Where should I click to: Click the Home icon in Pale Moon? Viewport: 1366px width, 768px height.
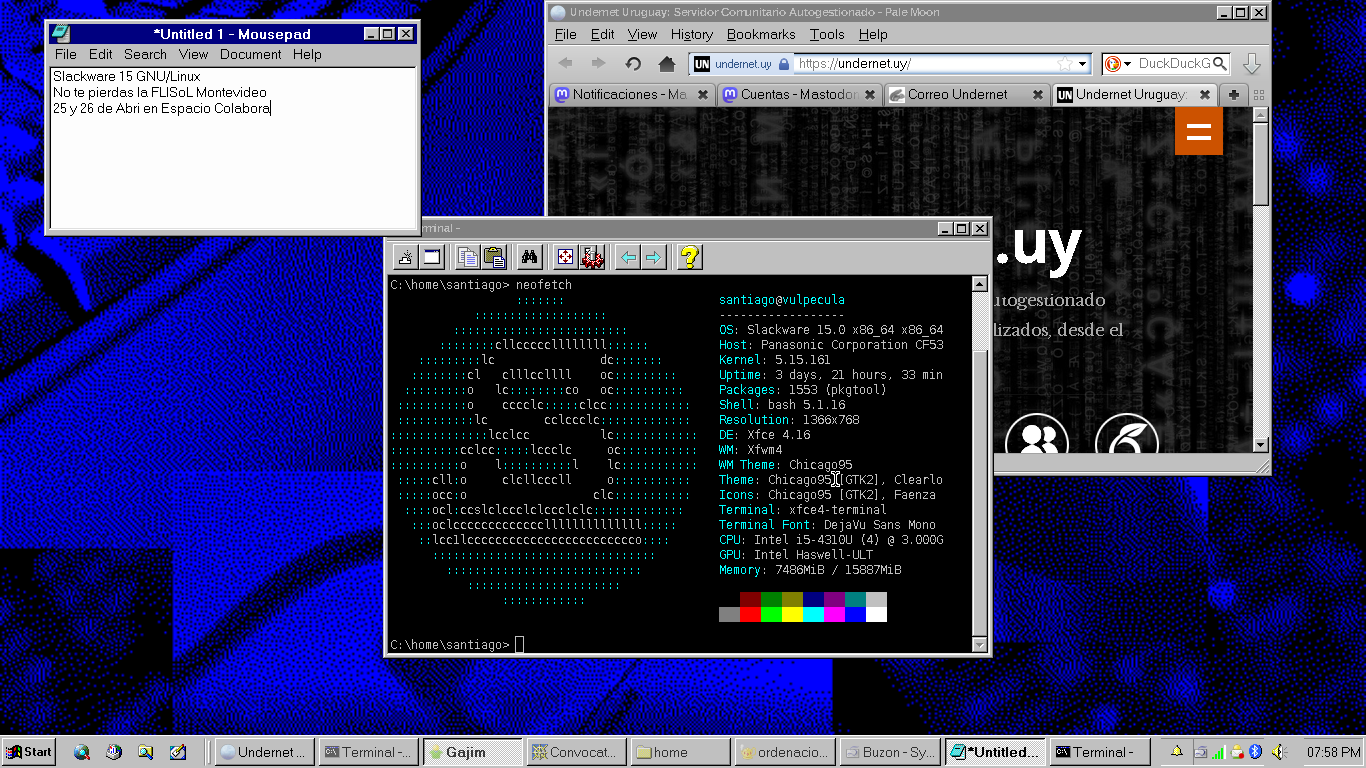point(667,64)
